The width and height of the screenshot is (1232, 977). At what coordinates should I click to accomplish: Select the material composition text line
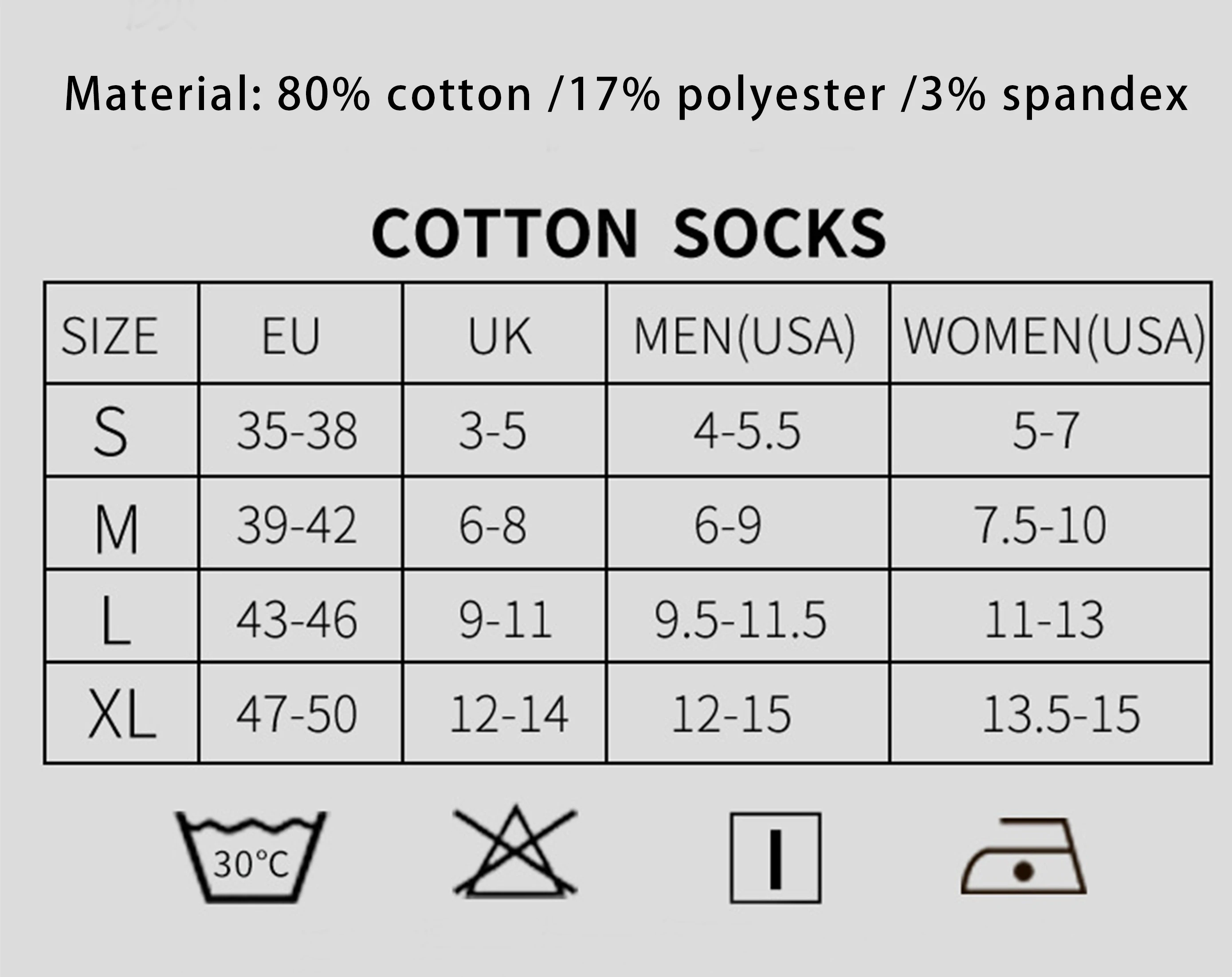626,95
